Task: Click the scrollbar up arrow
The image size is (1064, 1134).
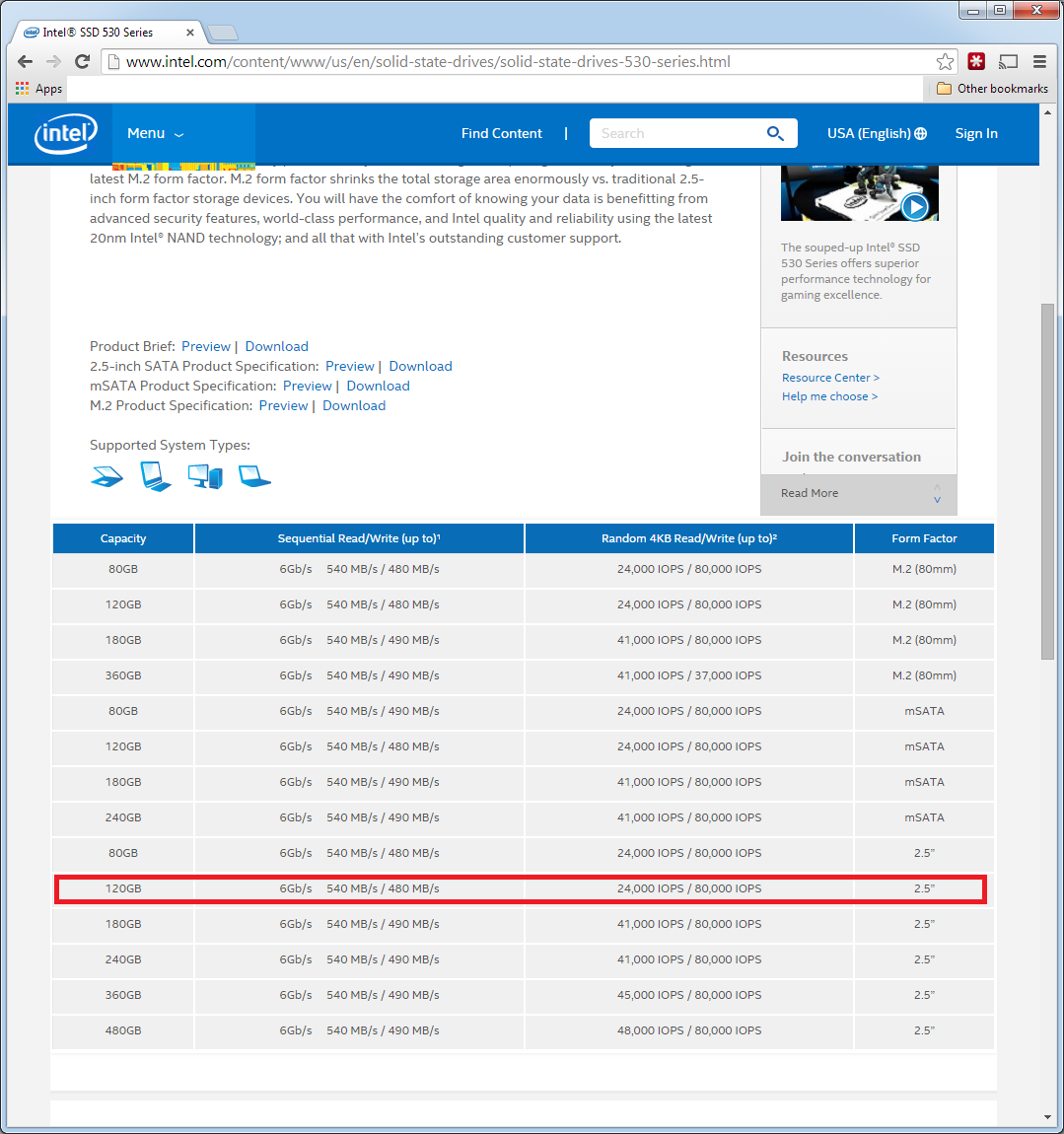Action: (x=1047, y=112)
